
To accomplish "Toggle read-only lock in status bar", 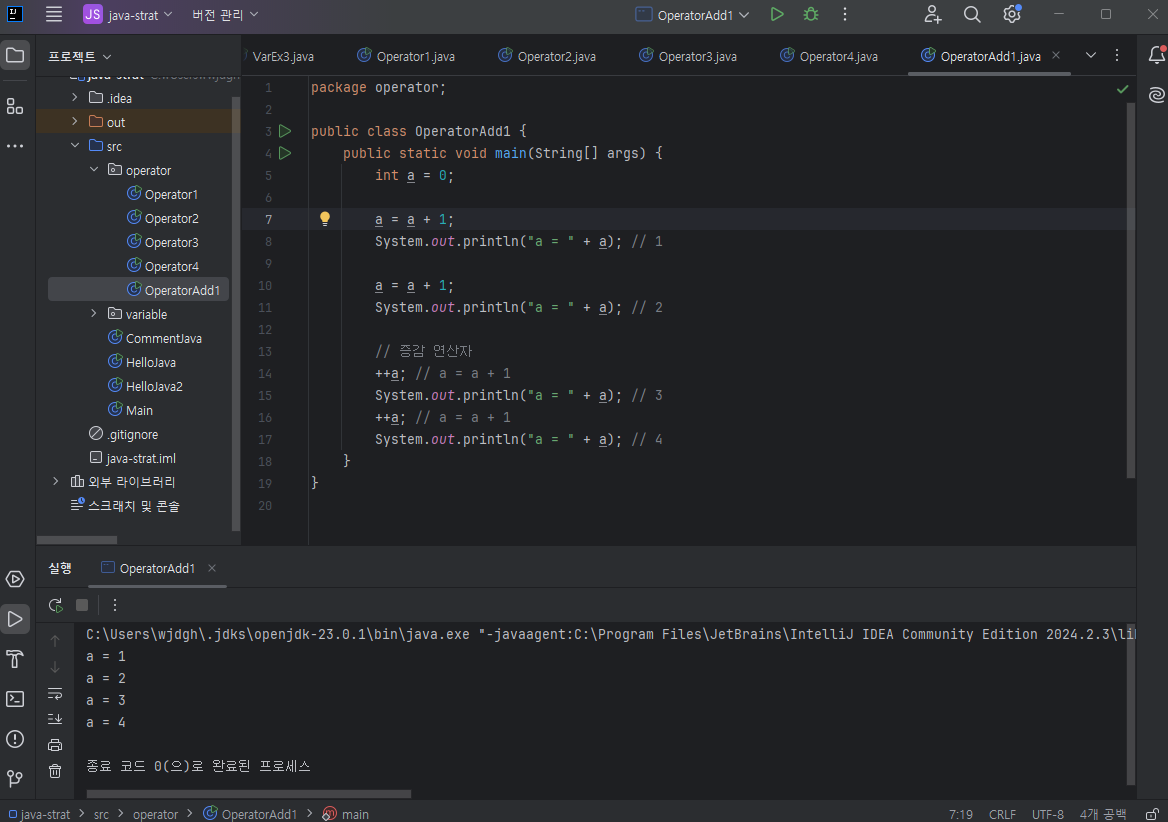I will click(x=1152, y=814).
